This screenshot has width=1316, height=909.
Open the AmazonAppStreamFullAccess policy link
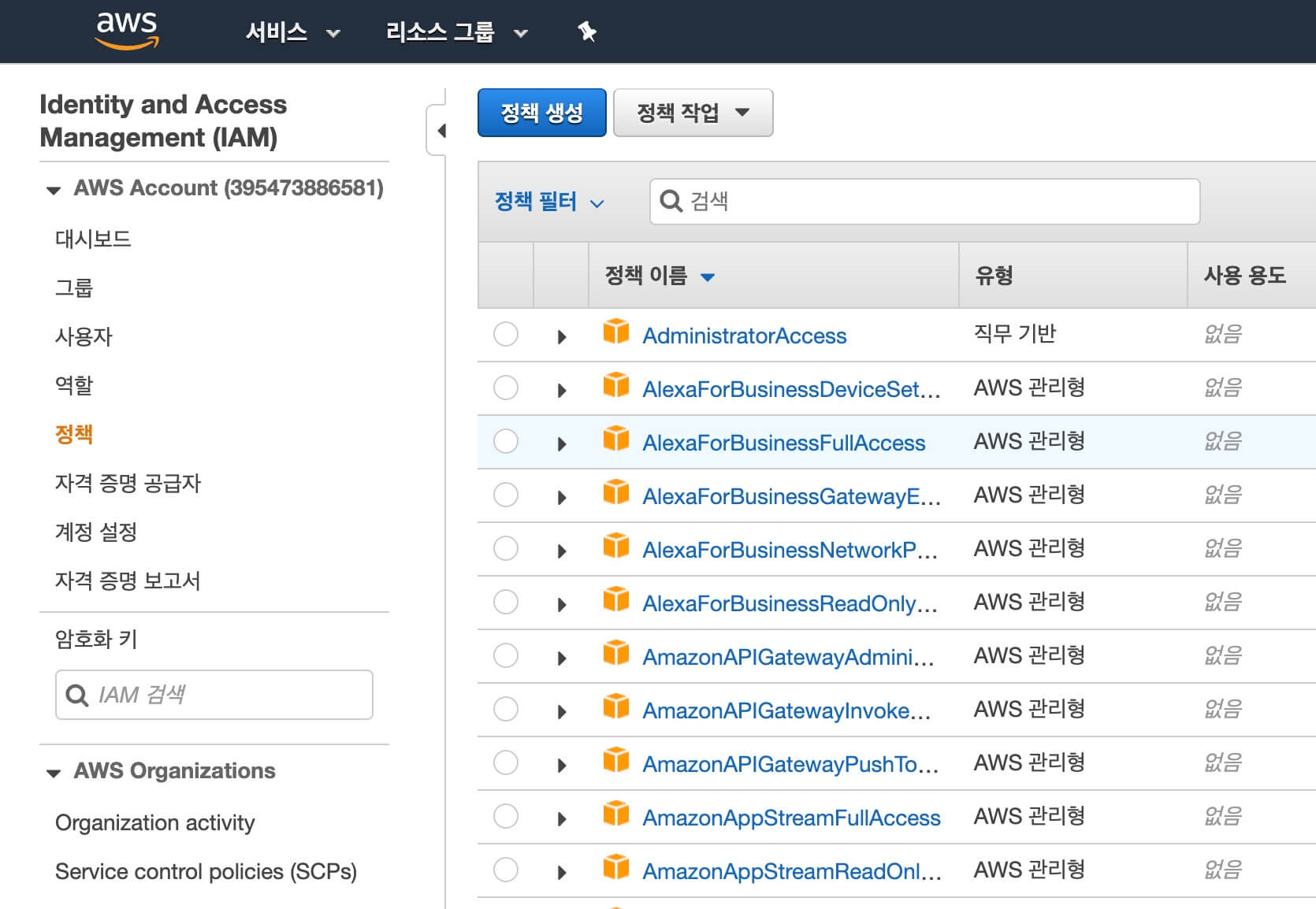(792, 818)
